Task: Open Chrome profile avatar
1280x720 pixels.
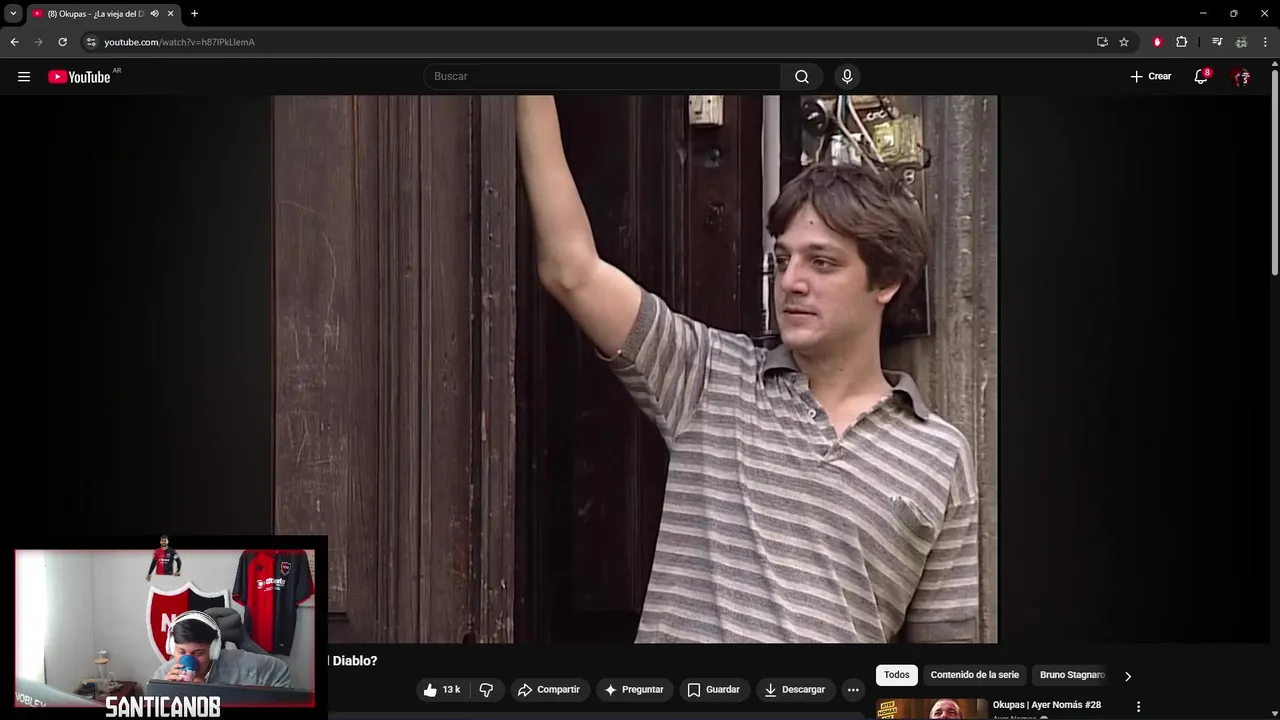Action: coord(1241,42)
